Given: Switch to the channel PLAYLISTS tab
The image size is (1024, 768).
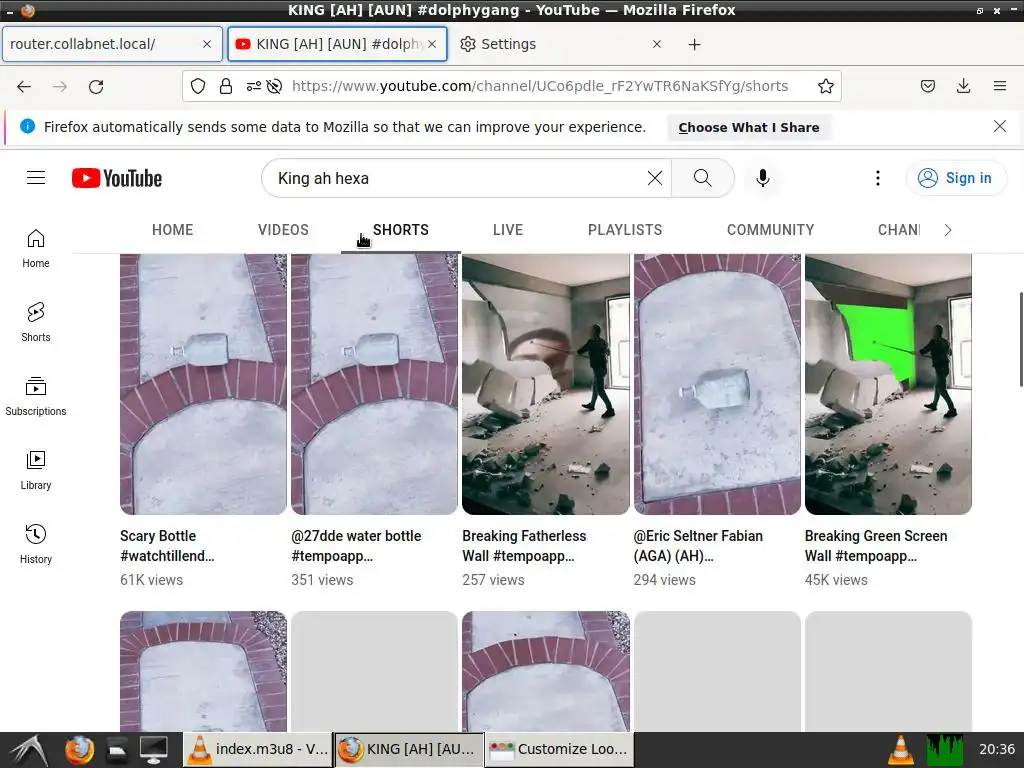Looking at the screenshot, I should pyautogui.click(x=625, y=230).
